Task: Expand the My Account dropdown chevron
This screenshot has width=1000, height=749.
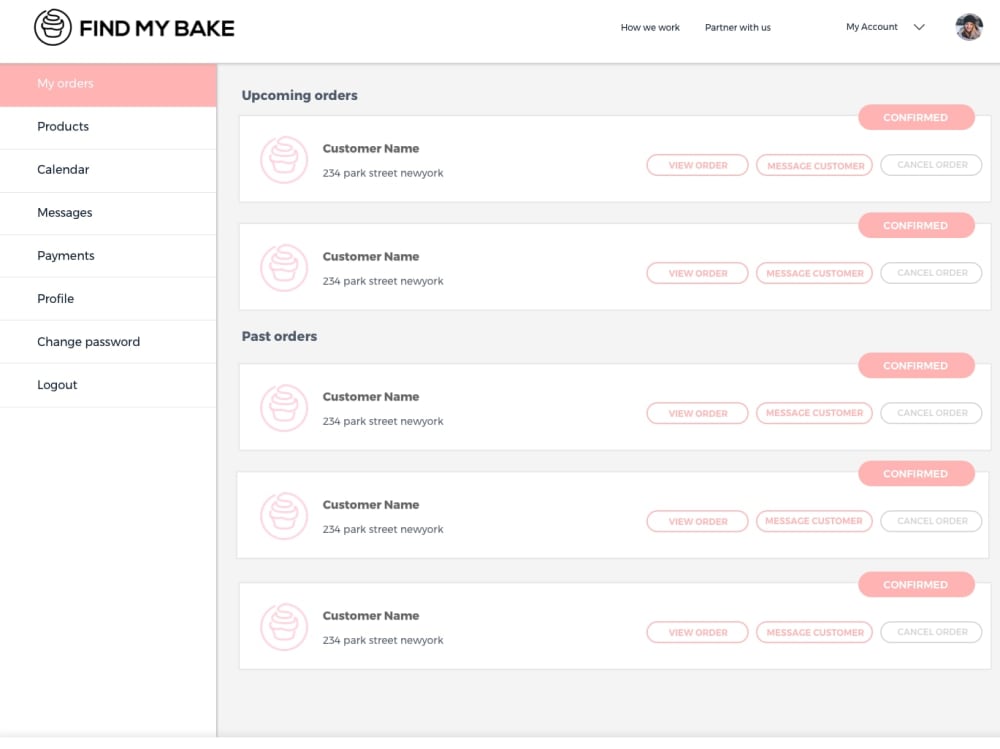Action: [919, 27]
